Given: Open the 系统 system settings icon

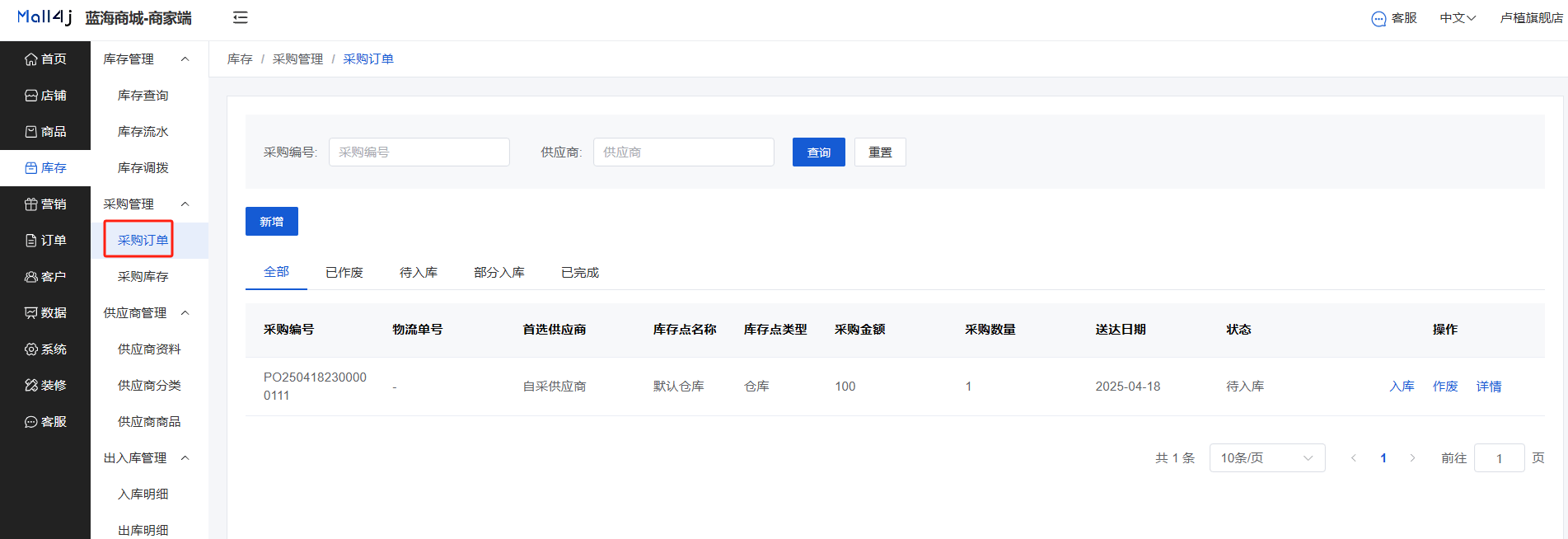Looking at the screenshot, I should coord(31,349).
